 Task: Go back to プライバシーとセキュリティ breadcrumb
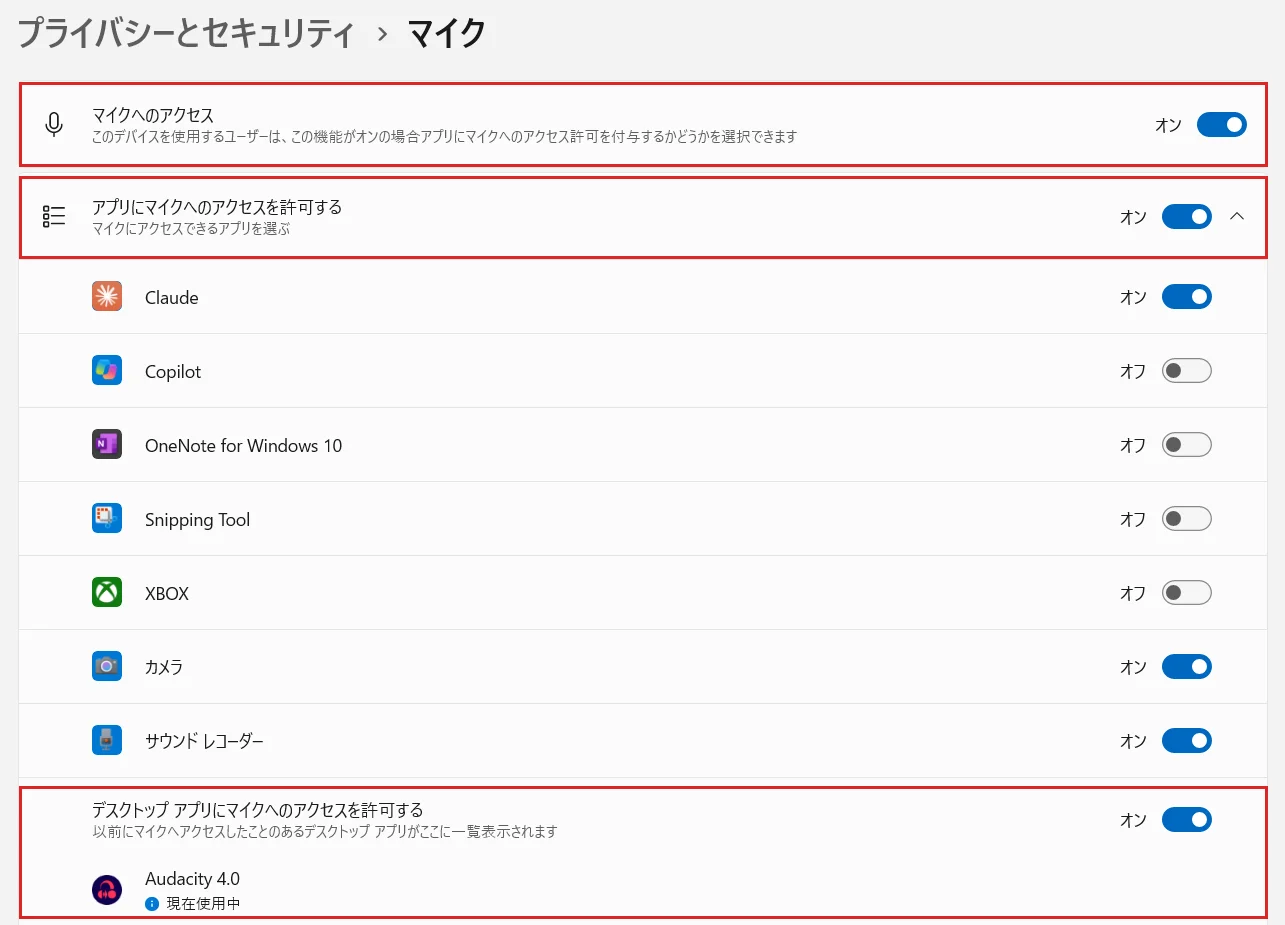coord(186,33)
